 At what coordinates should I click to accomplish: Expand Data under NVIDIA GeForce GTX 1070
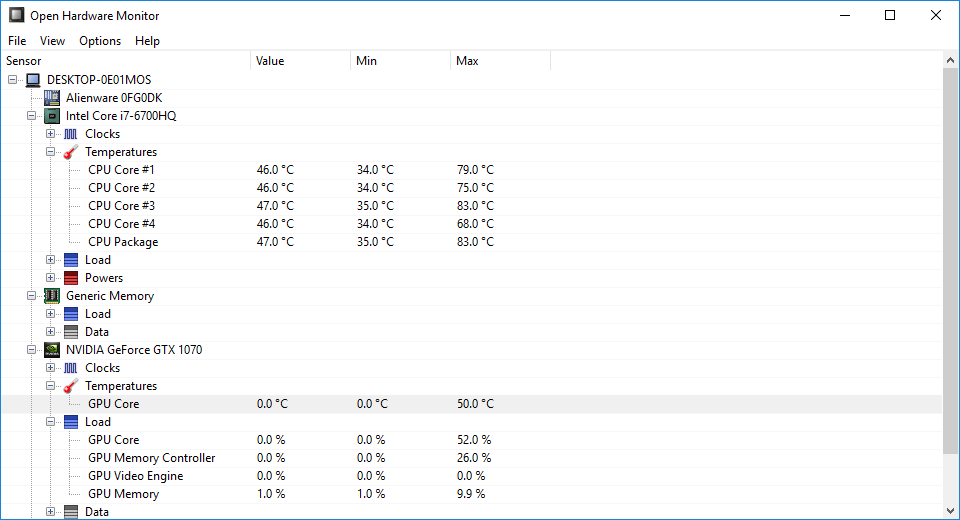[x=51, y=512]
